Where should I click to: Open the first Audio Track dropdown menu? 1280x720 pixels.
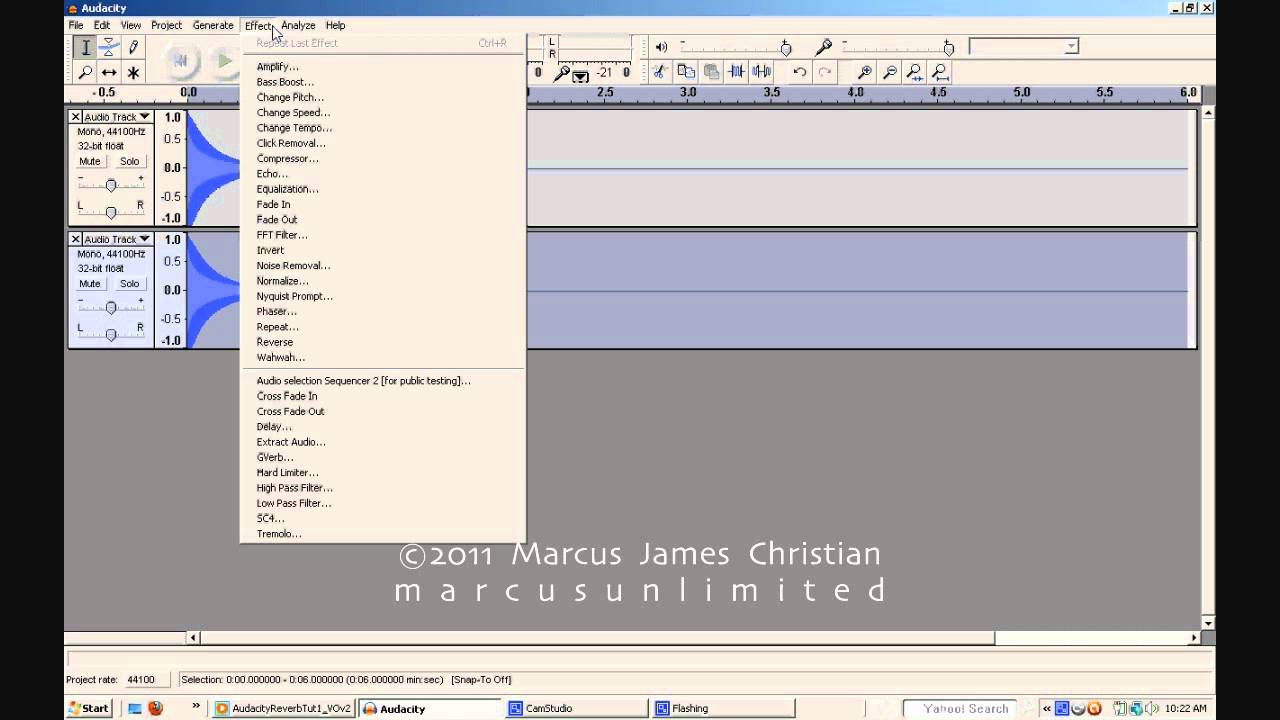(x=117, y=117)
